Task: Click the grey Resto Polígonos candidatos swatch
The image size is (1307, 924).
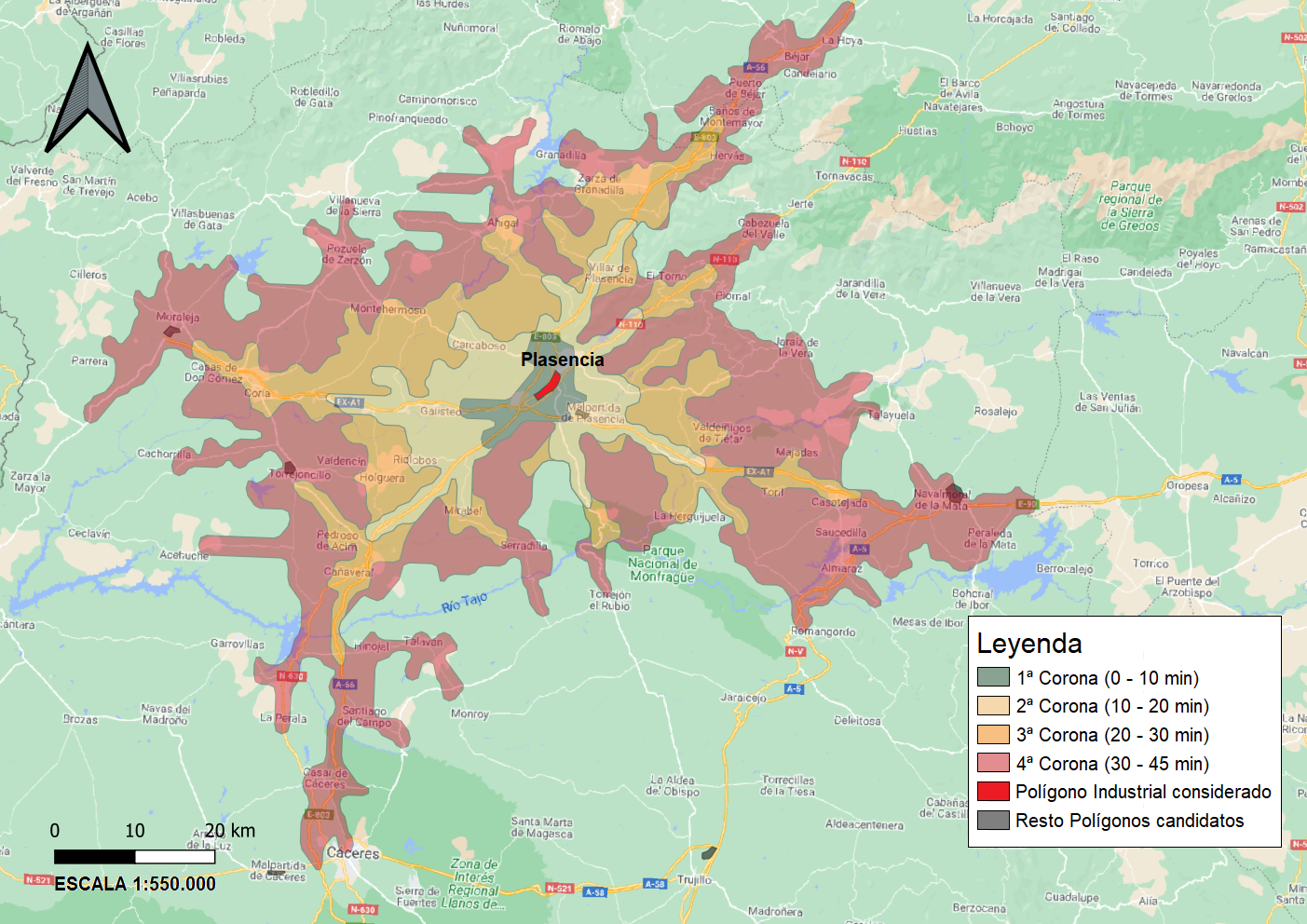Action: coord(993,821)
